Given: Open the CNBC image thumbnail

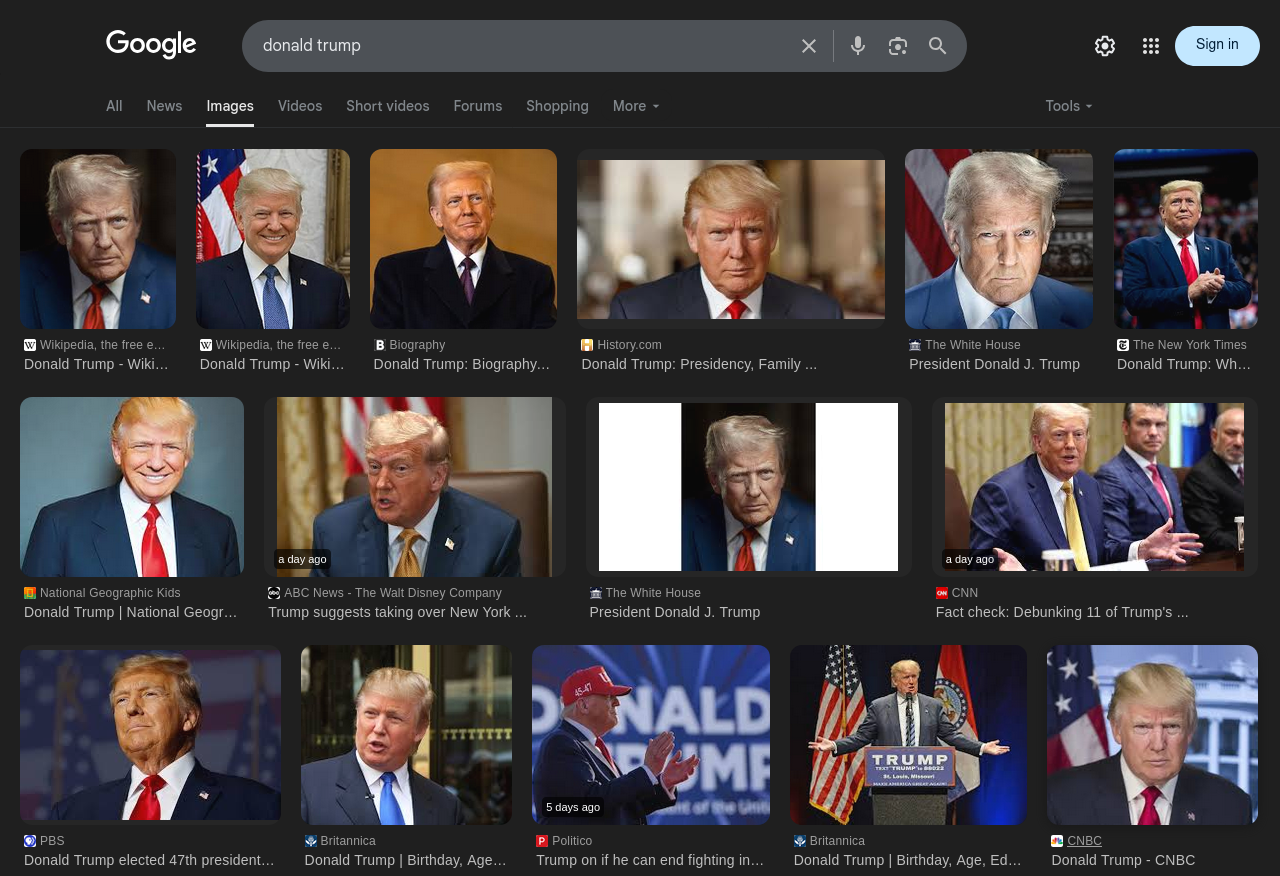Looking at the screenshot, I should tap(1152, 735).
